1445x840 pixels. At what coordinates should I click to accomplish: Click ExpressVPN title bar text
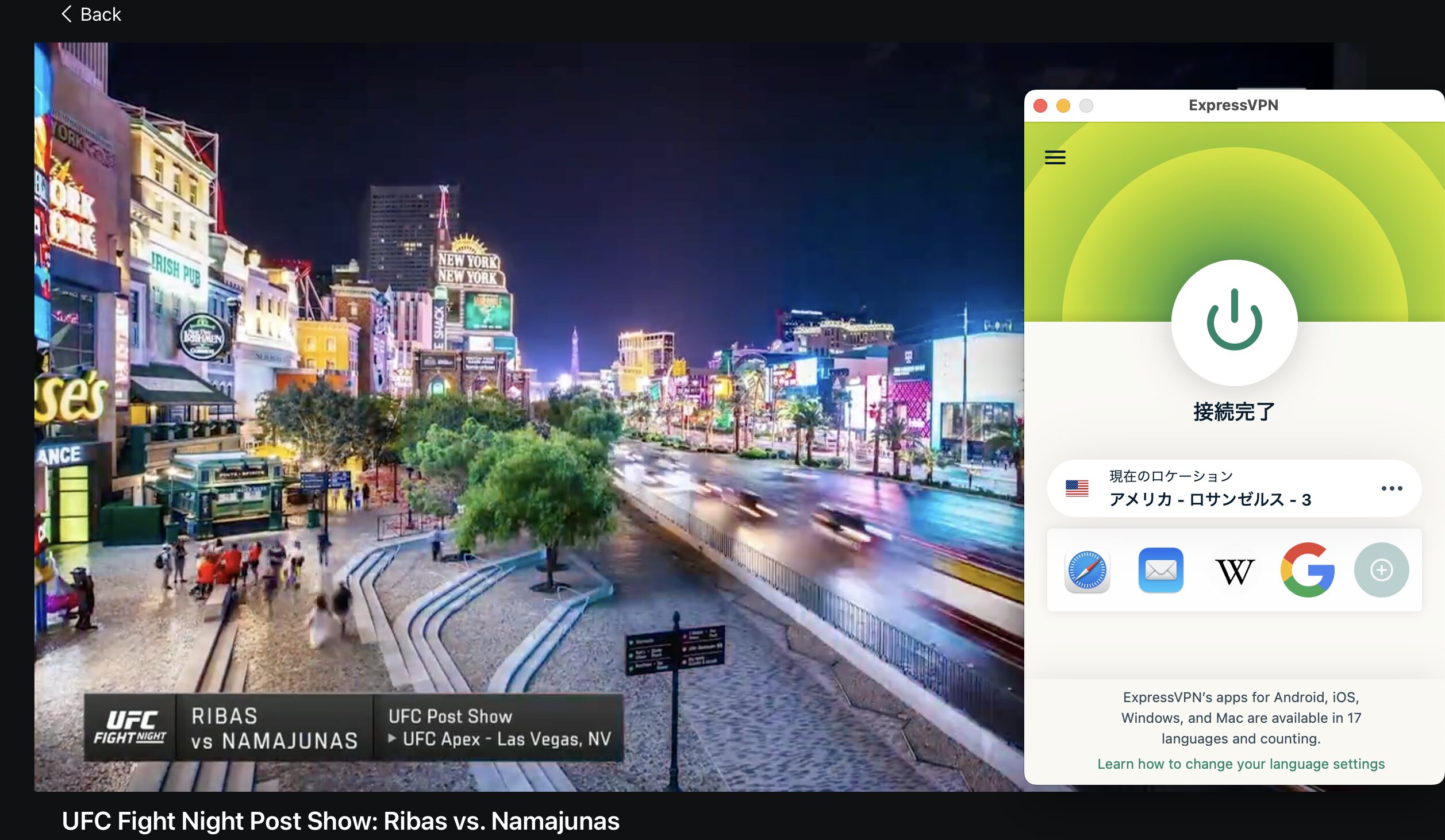(1233, 105)
